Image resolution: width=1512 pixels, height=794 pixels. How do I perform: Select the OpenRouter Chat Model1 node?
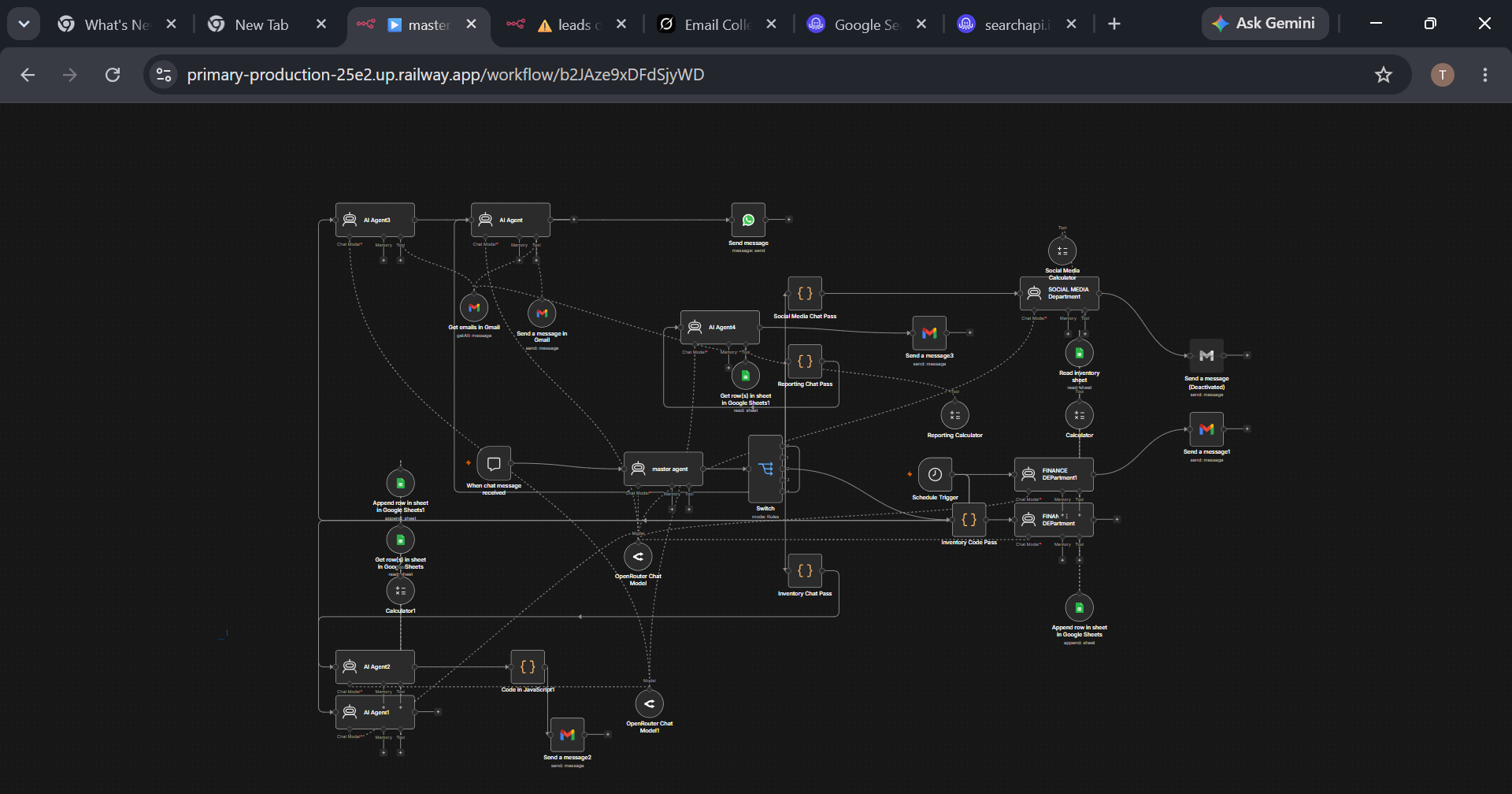click(x=650, y=703)
